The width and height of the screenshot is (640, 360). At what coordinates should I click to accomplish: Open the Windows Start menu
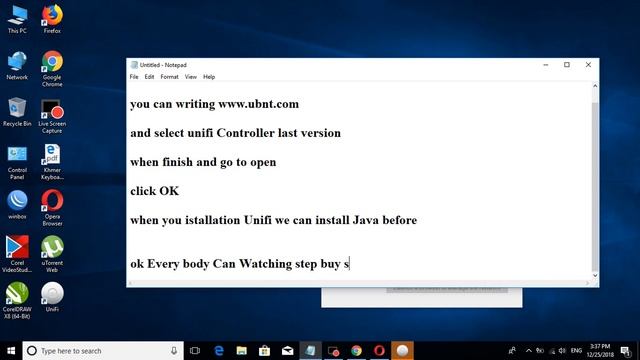tap(11, 351)
